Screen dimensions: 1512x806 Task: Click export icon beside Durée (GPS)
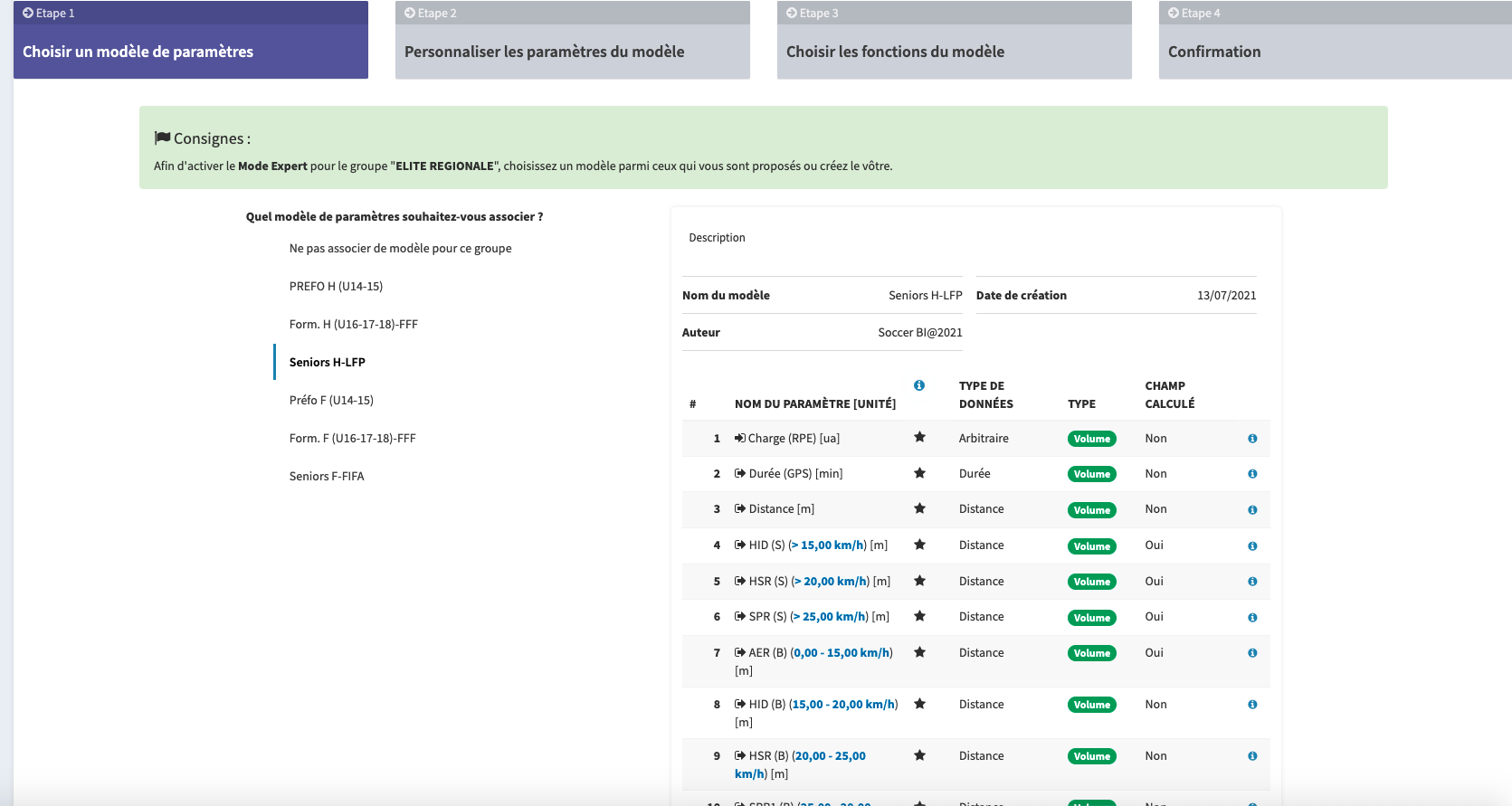(740, 473)
